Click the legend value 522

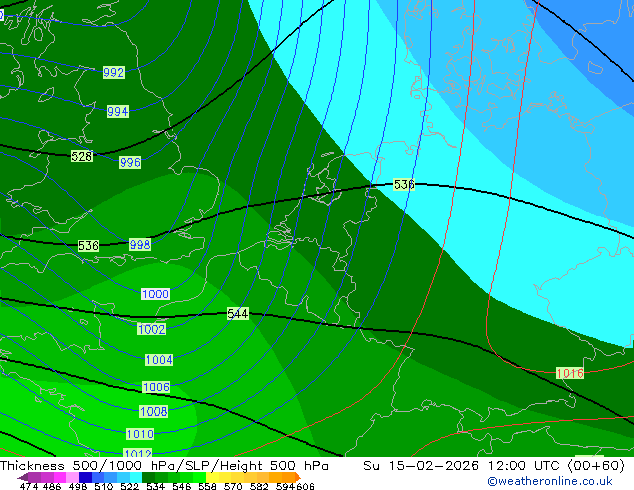pyautogui.click(x=129, y=486)
